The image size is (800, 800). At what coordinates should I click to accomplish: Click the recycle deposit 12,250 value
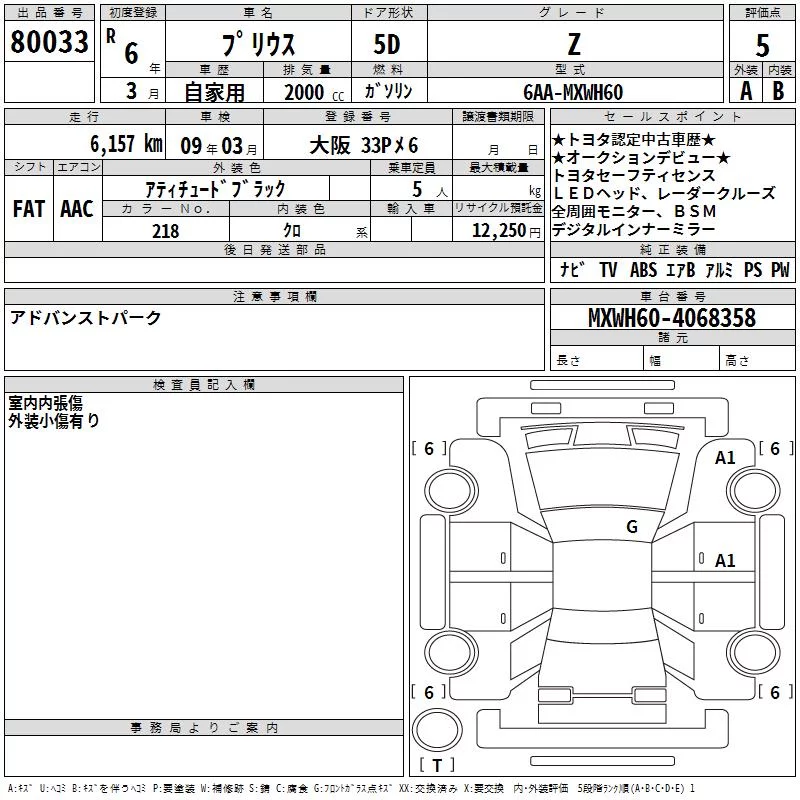click(499, 231)
